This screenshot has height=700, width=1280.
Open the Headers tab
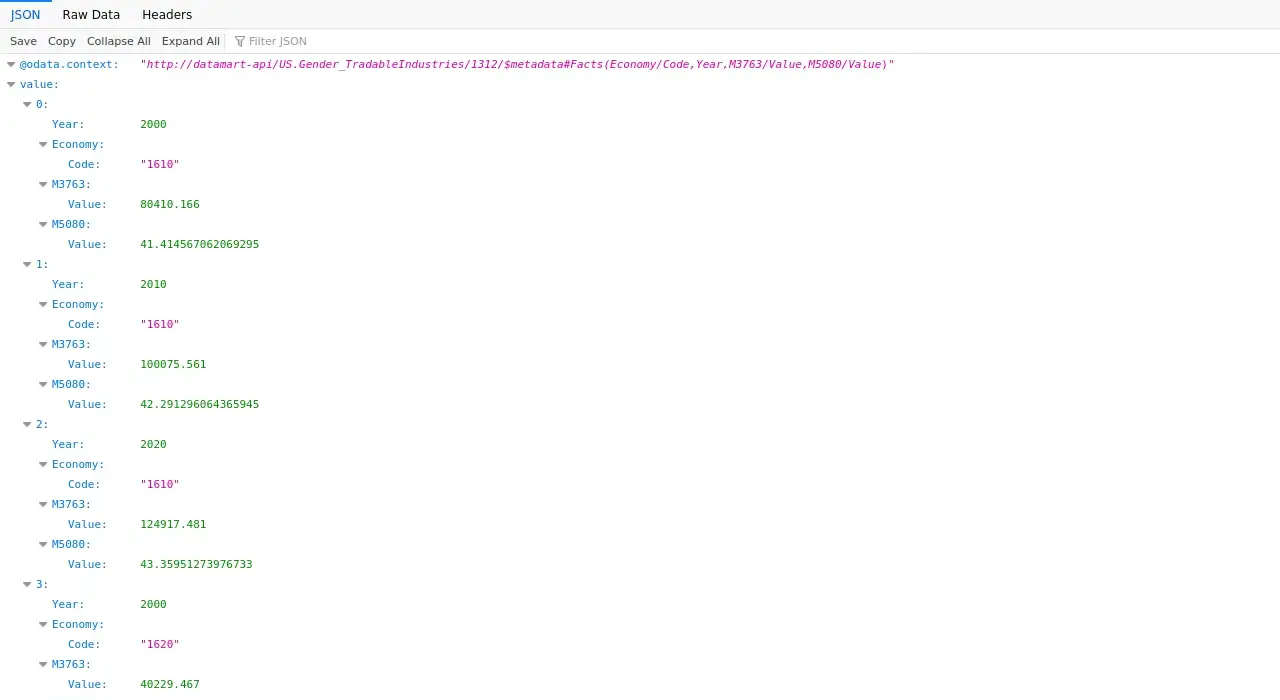(167, 15)
